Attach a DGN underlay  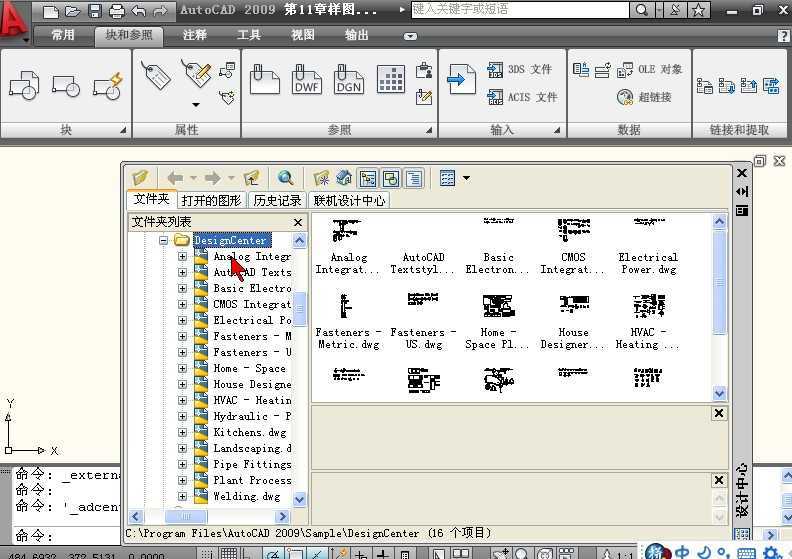point(349,80)
